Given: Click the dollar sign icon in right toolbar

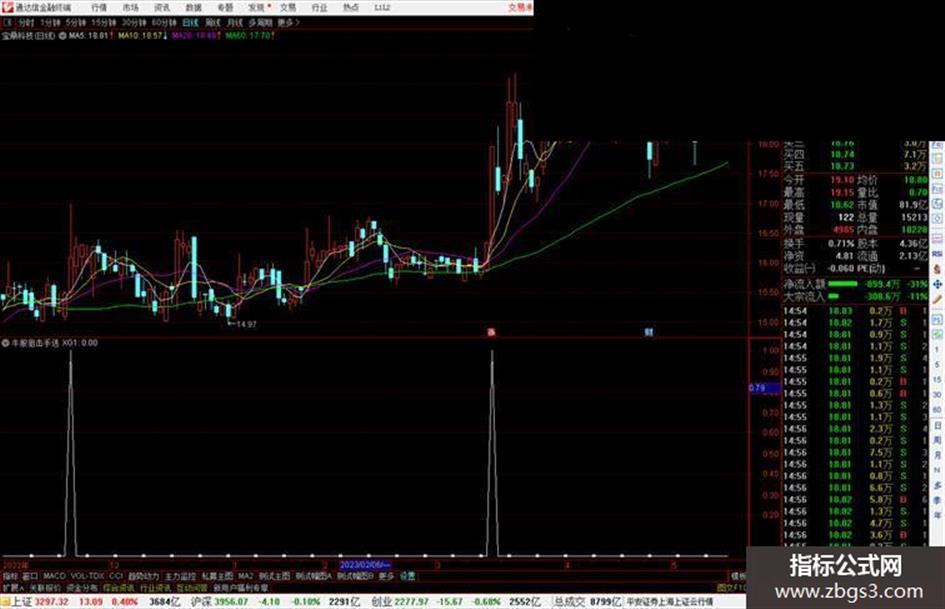Looking at the screenshot, I should click(x=937, y=268).
